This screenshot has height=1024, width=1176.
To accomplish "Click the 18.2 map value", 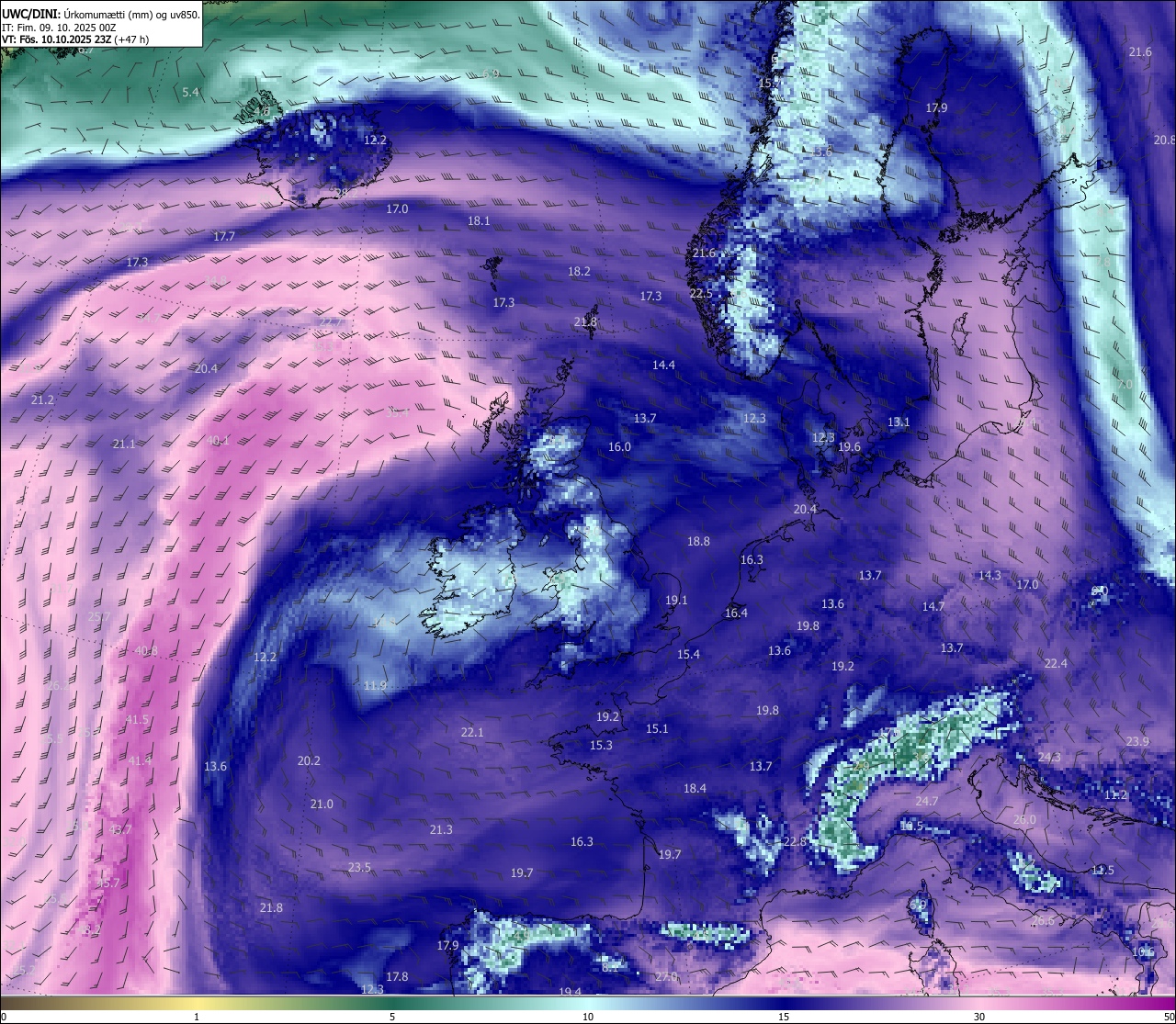I will pos(579,271).
